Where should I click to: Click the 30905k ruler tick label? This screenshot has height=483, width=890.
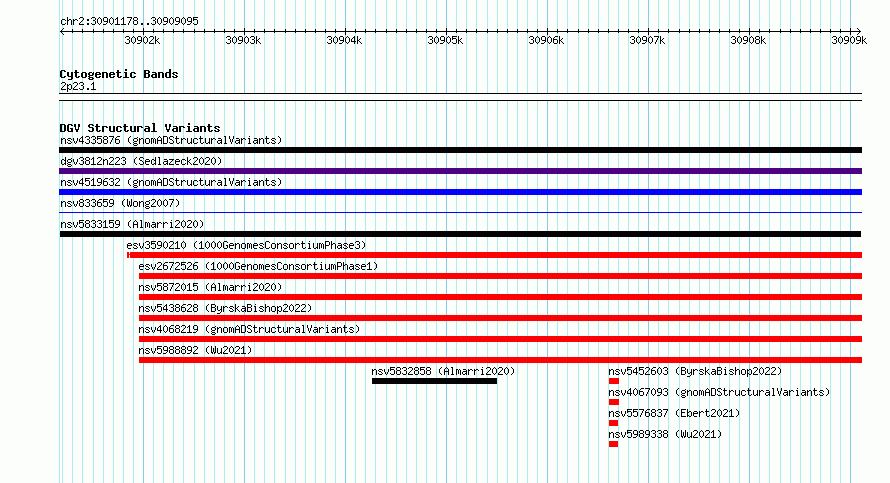pyautogui.click(x=445, y=40)
